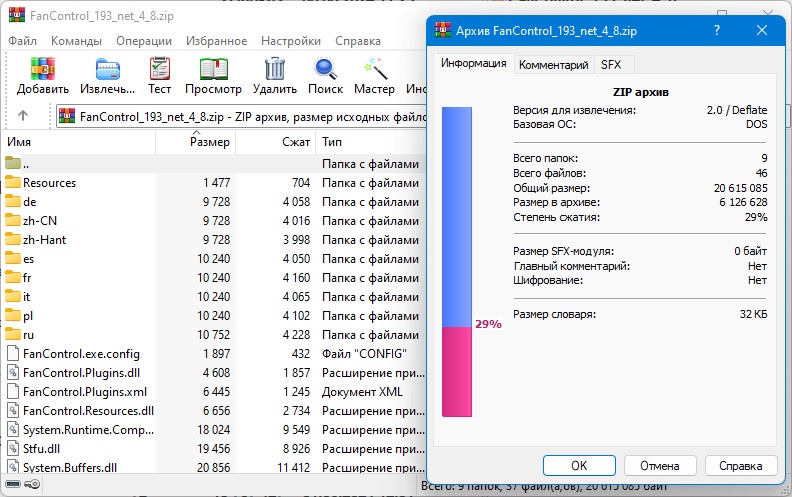Viewport: 792px width, 497px height.
Task: Select Stfu.dll file icon
Action: 13,448
